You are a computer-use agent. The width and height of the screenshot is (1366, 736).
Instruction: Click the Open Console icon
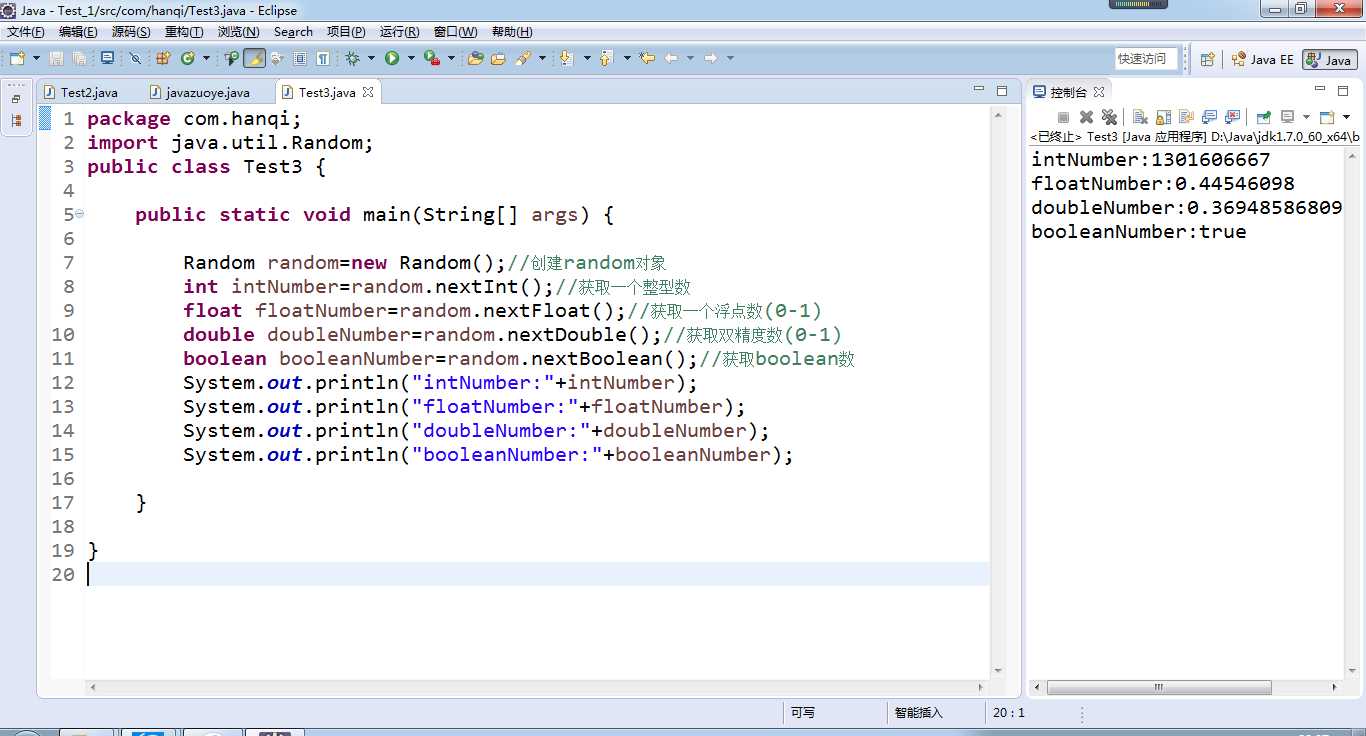(1327, 117)
